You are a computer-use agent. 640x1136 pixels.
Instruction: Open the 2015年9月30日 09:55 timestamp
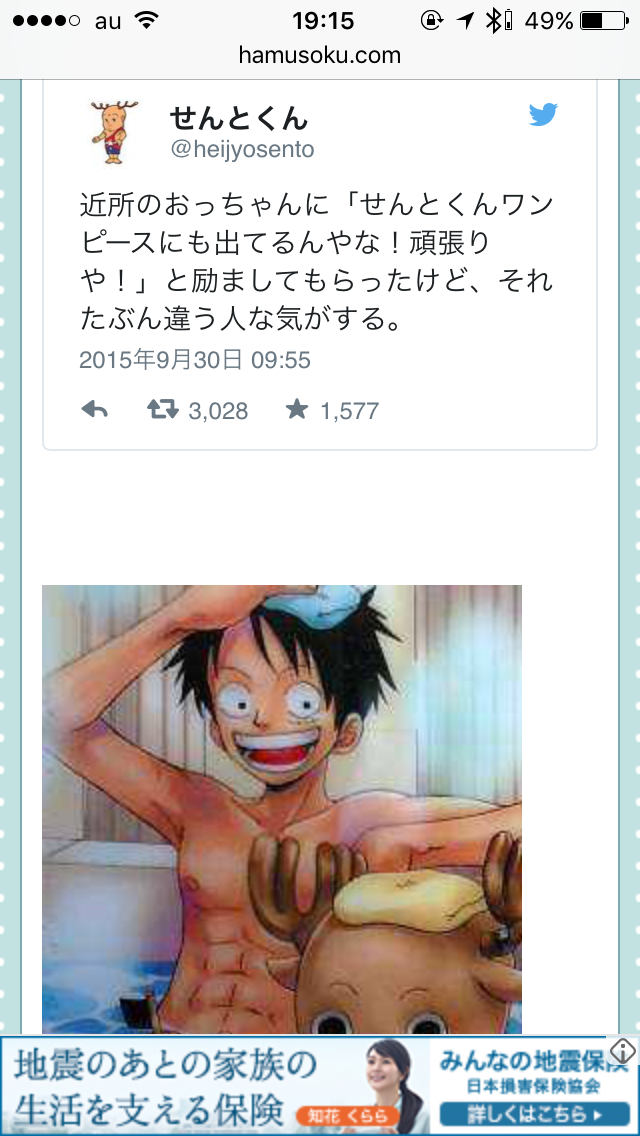click(x=195, y=360)
